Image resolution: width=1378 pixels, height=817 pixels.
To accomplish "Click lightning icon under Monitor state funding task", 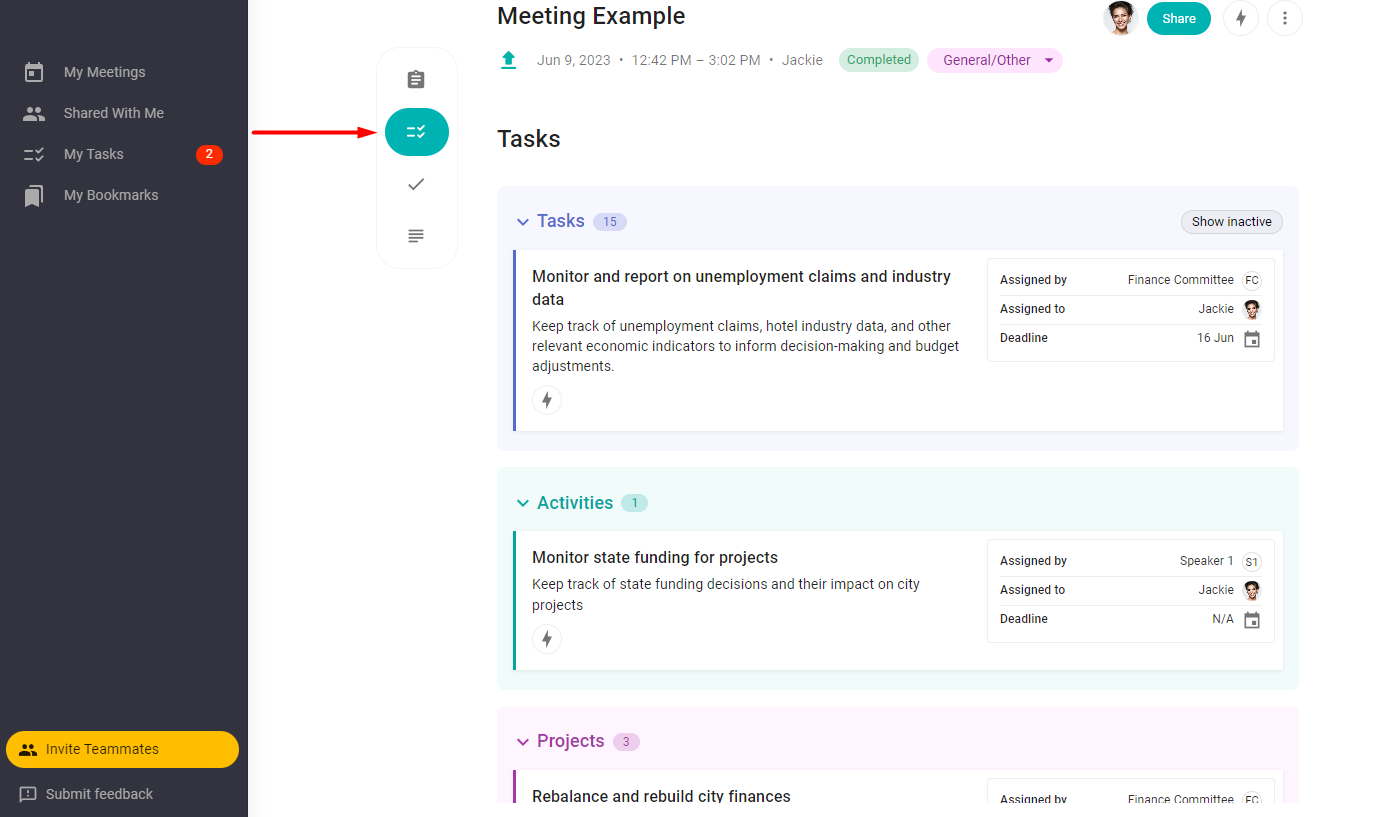I will (547, 639).
